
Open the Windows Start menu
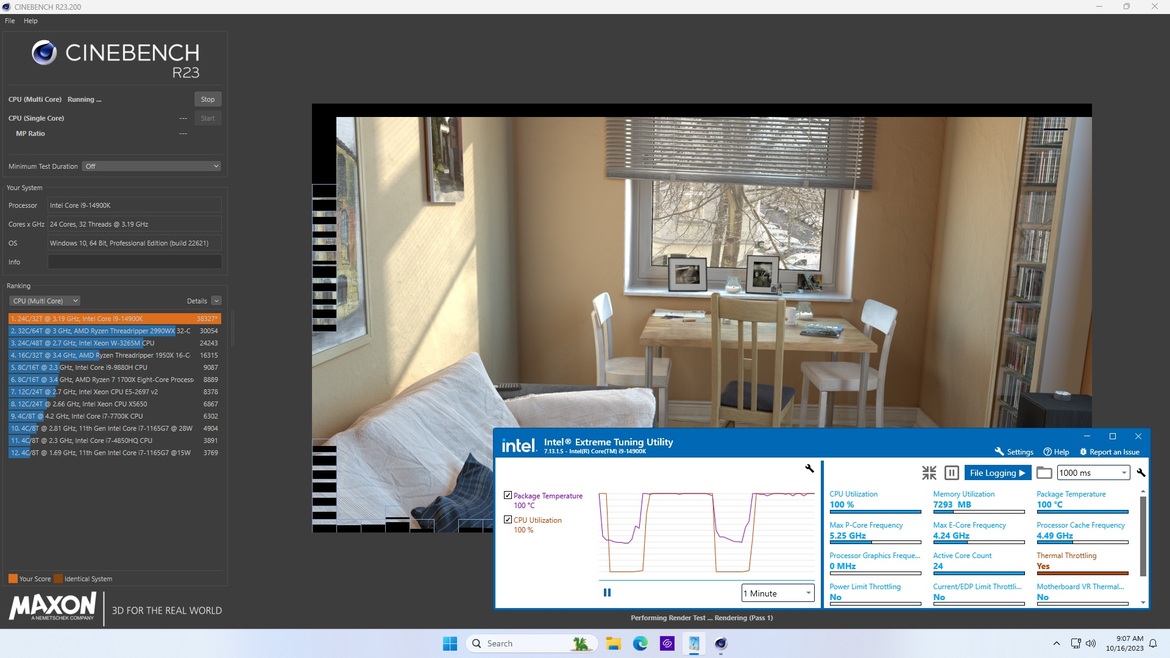[450, 643]
